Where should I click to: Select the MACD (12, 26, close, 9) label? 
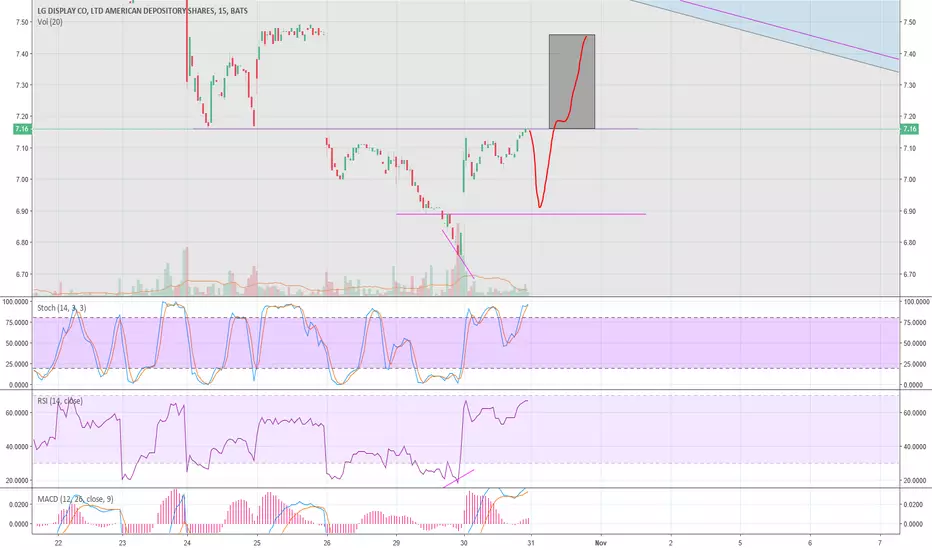coord(75,499)
